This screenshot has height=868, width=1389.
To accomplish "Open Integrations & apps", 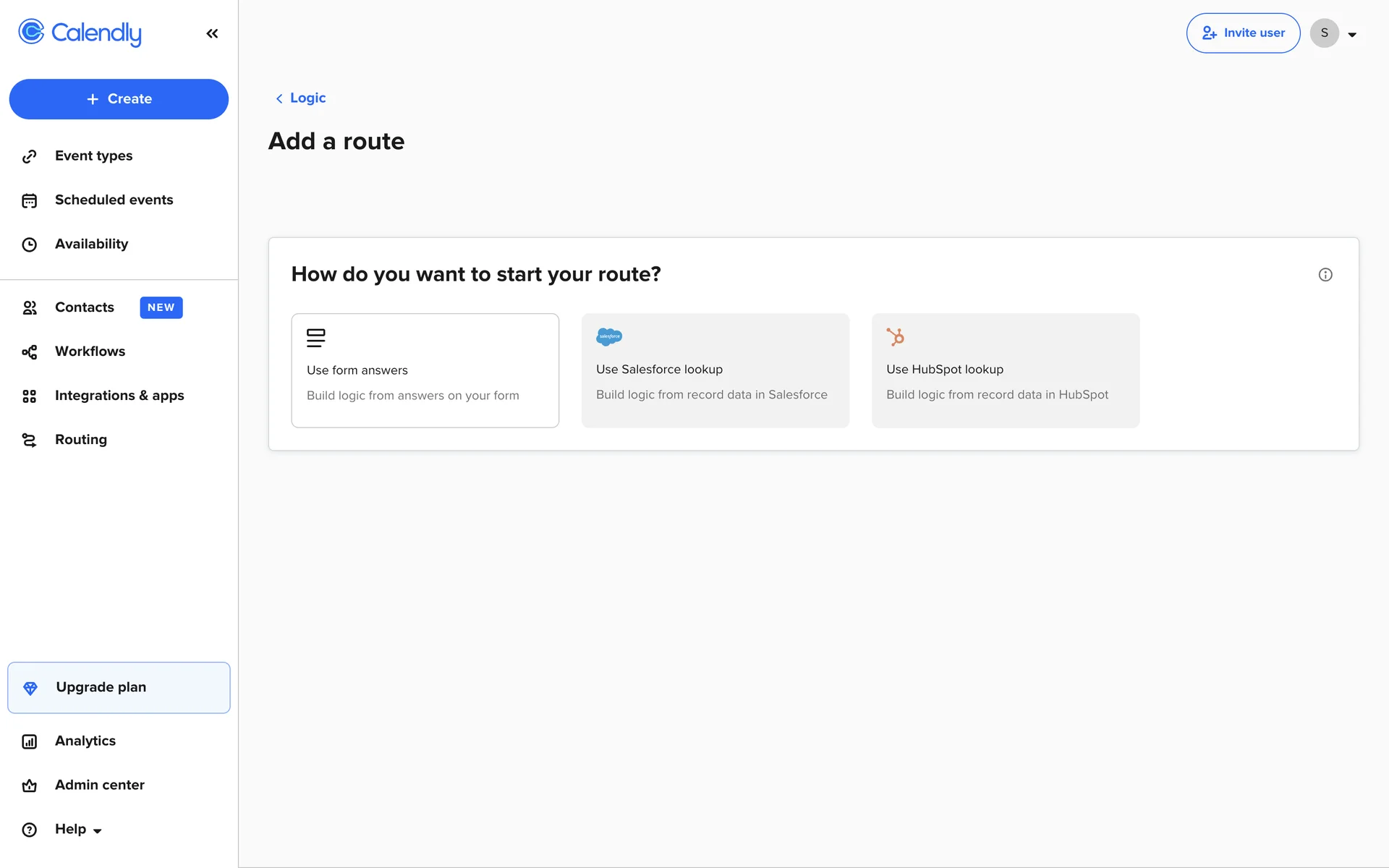I will (119, 396).
